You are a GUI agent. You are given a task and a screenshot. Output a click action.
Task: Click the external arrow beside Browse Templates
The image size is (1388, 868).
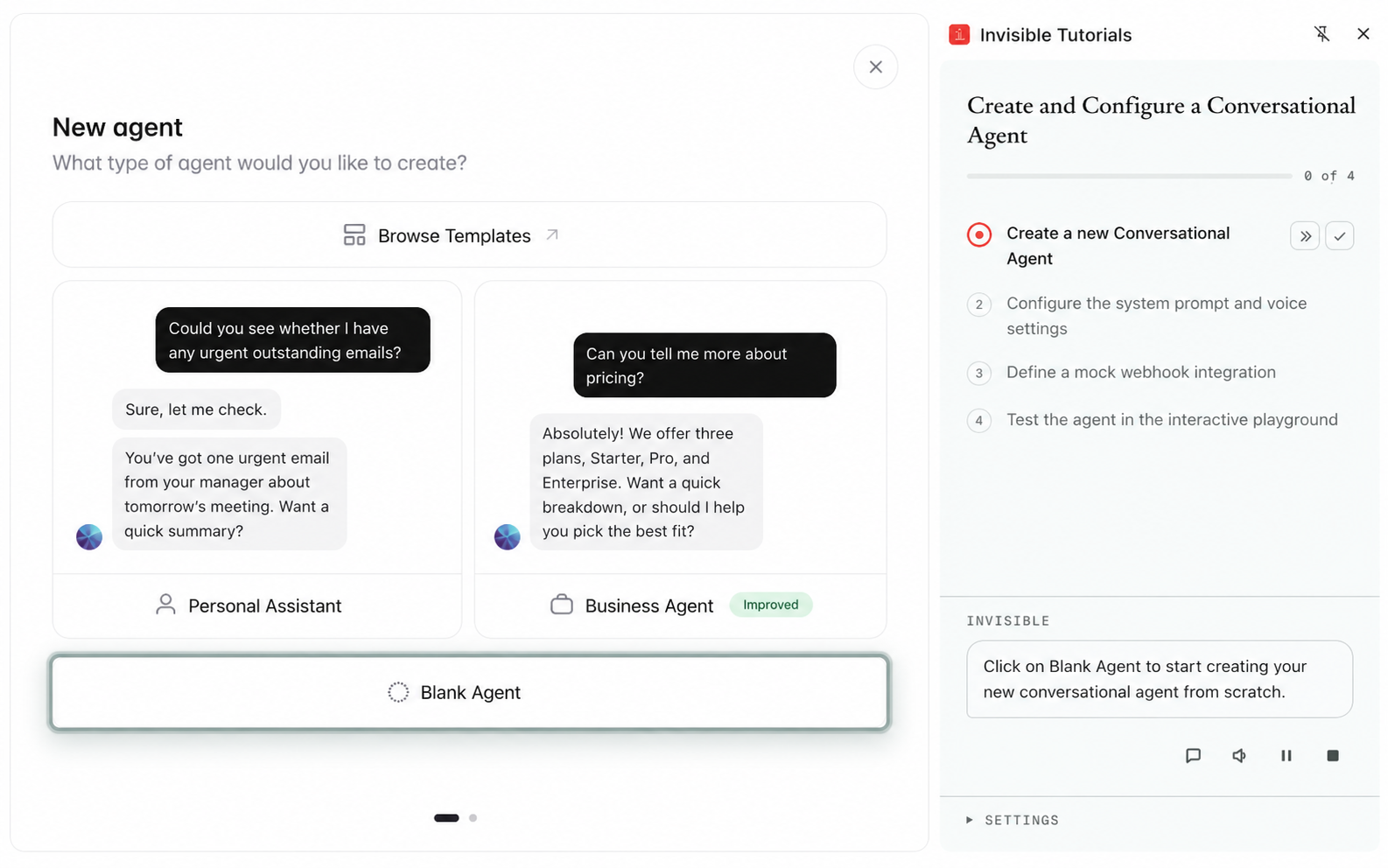click(552, 234)
